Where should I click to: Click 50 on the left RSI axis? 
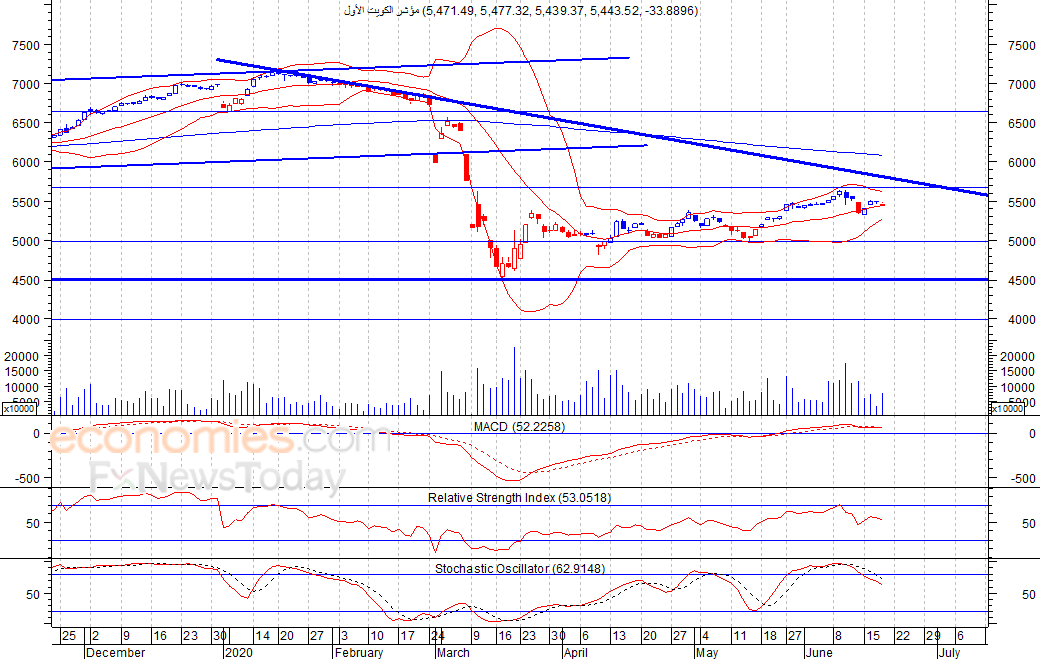[x=33, y=524]
